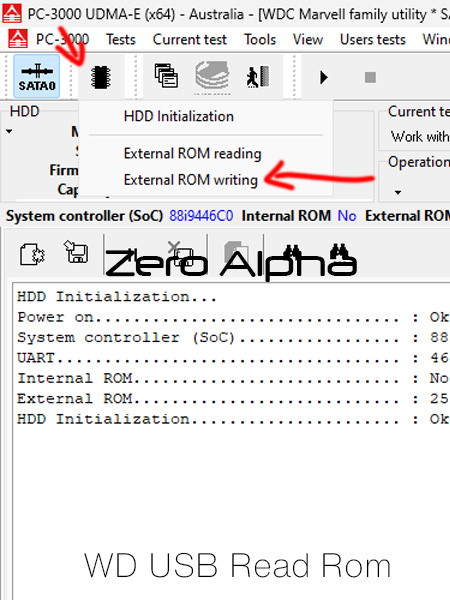Click the 'External ROM' log line

click(233, 398)
